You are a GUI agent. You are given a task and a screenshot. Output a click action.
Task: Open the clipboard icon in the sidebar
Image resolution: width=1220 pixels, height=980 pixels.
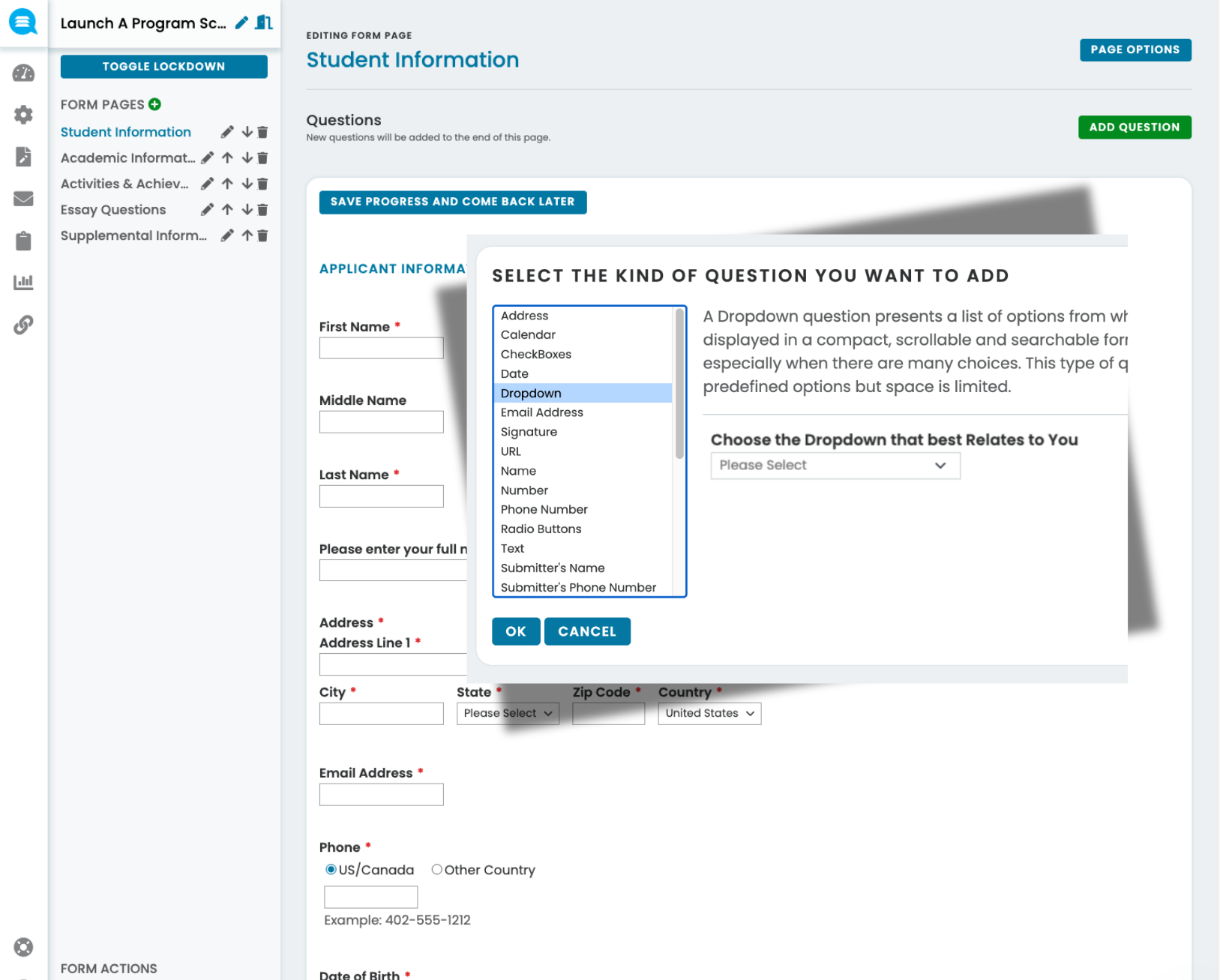tap(23, 241)
